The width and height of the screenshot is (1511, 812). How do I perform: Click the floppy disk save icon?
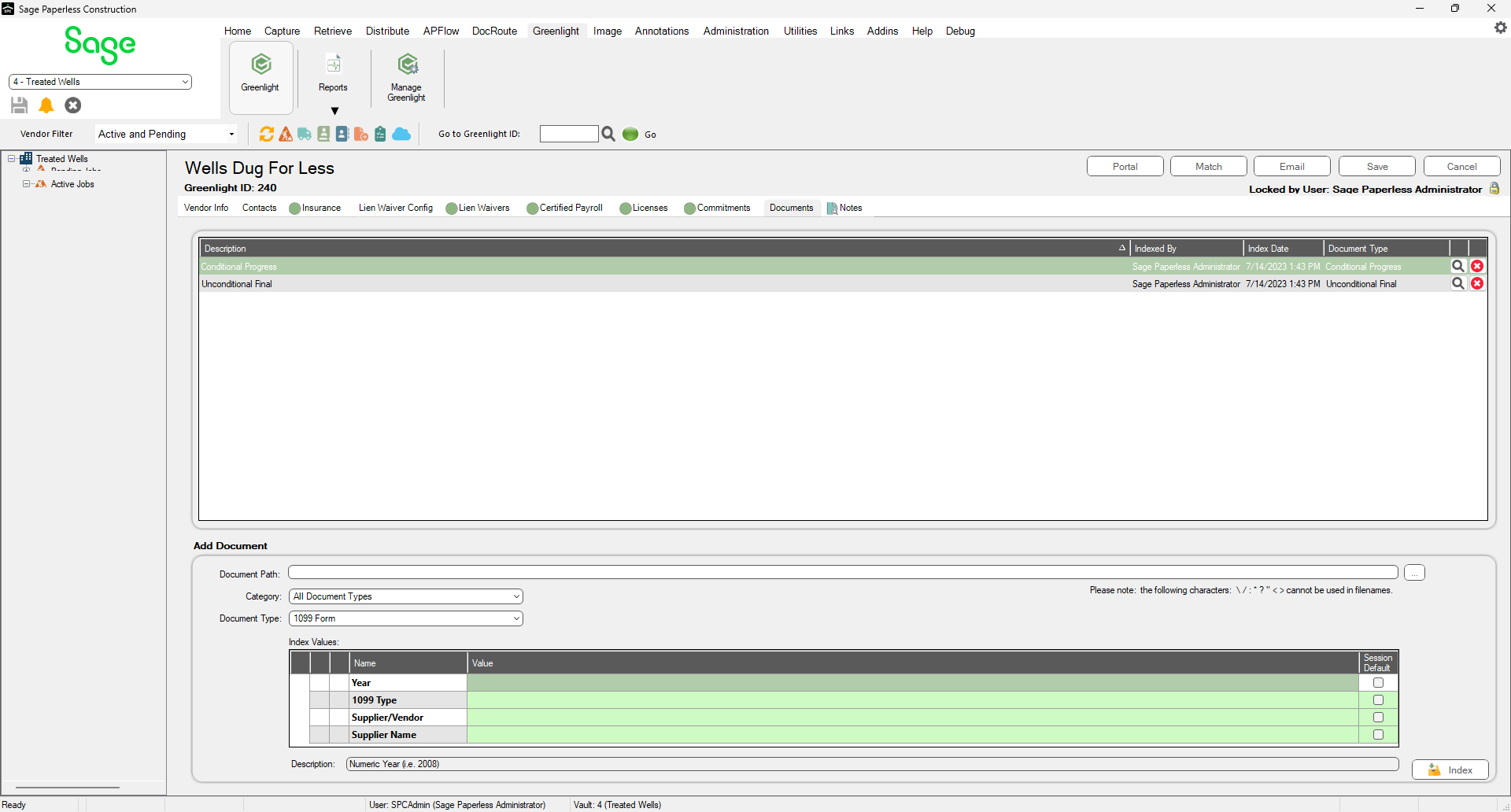[x=20, y=105]
